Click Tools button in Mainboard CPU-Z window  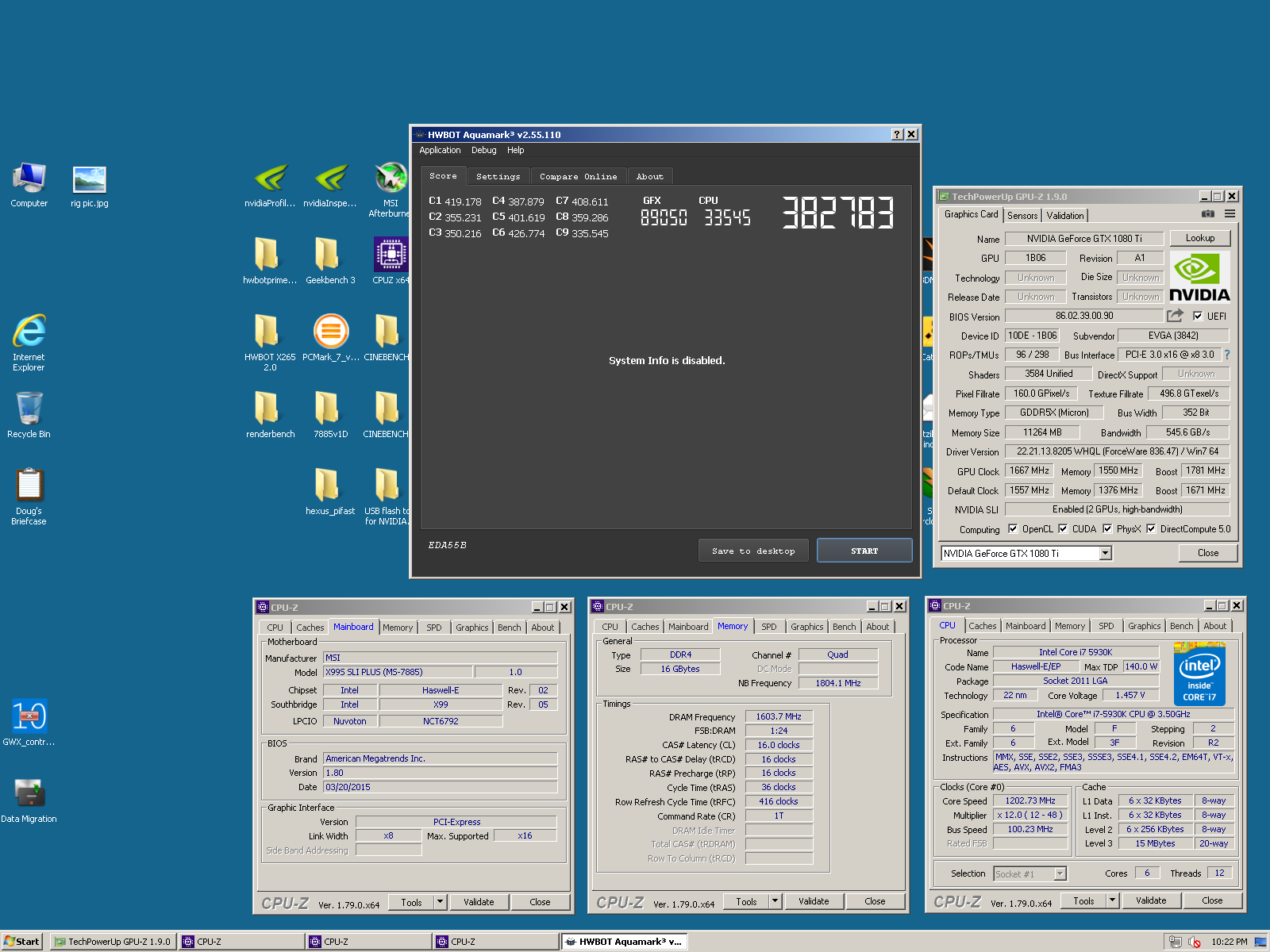(411, 902)
